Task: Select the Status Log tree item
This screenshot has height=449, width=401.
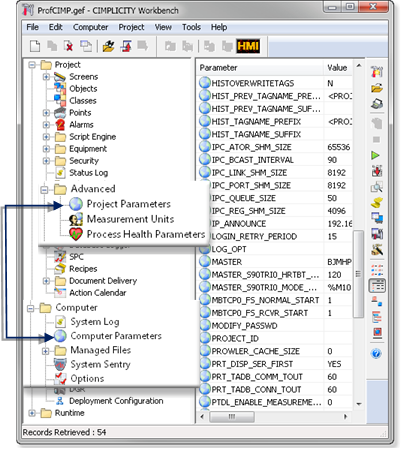Action: click(88, 173)
